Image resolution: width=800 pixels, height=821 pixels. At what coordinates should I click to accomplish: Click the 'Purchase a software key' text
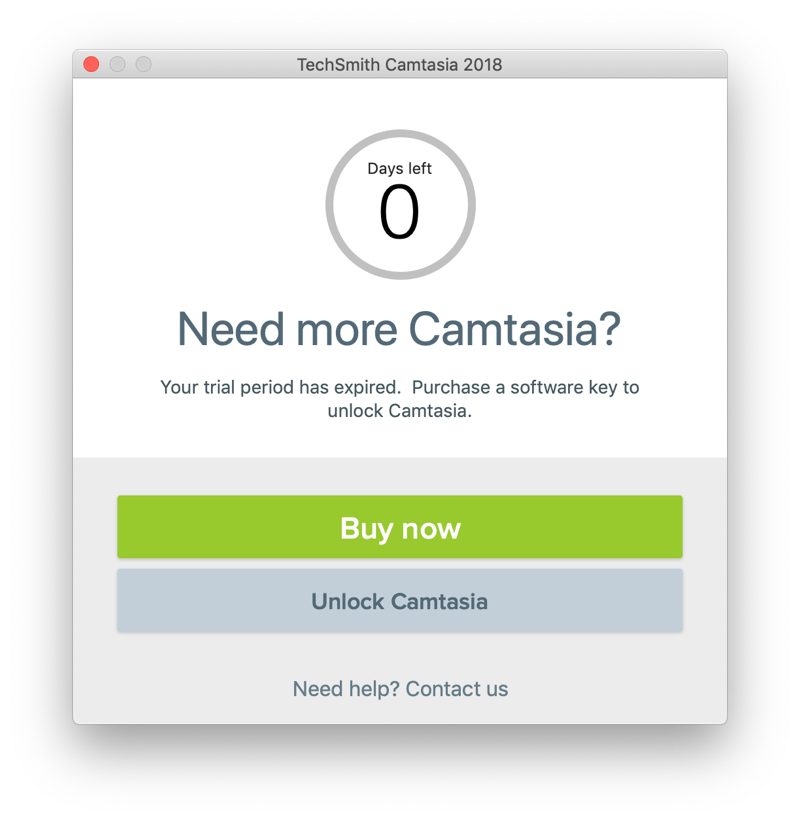tap(515, 387)
